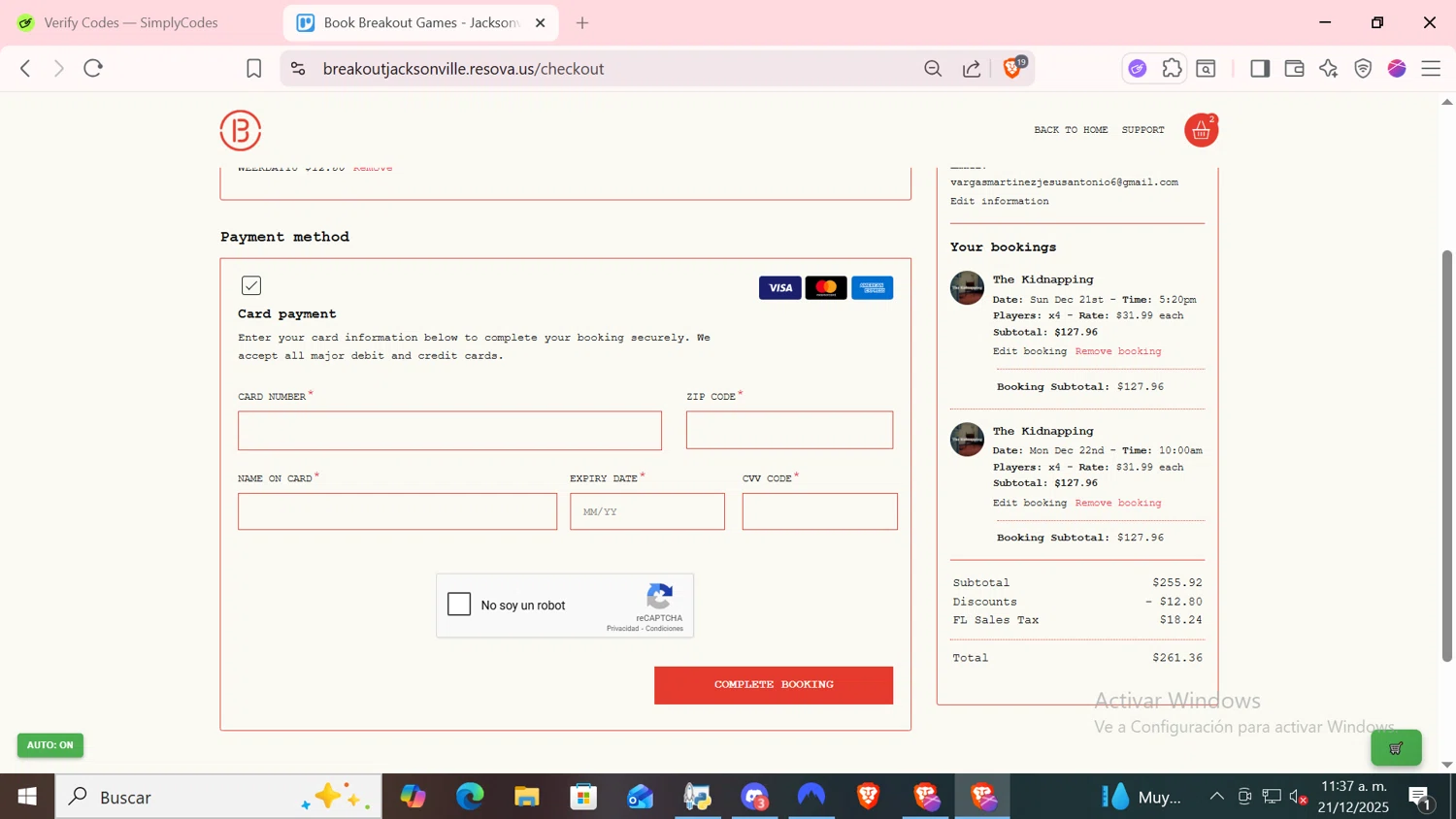Image resolution: width=1456 pixels, height=819 pixels.
Task: Open the Brave VPN shield icon
Action: click(x=1363, y=69)
